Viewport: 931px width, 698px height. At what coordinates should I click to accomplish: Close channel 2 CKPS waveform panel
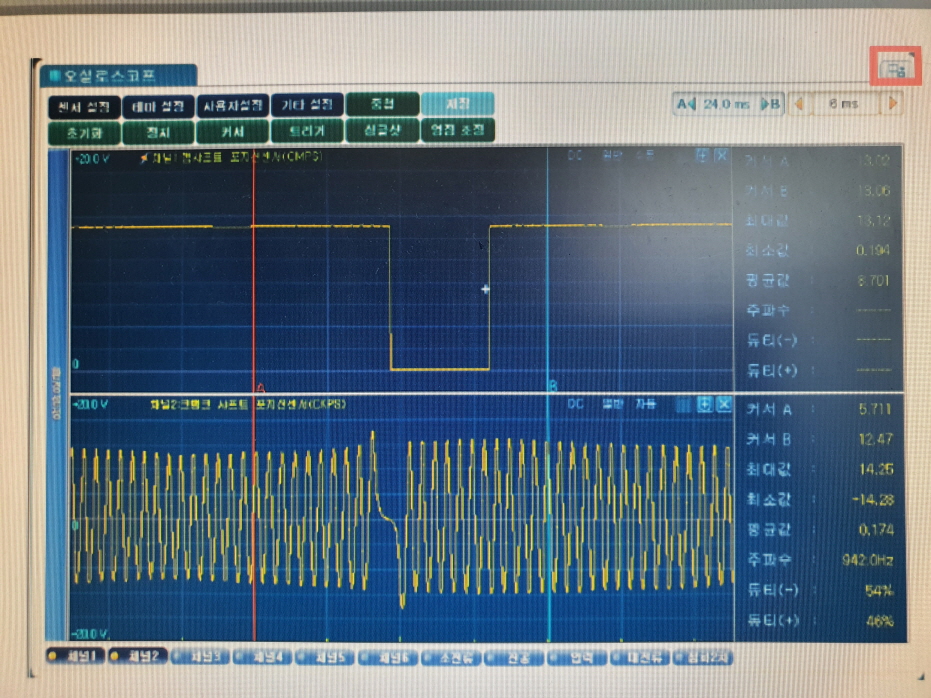click(722, 404)
